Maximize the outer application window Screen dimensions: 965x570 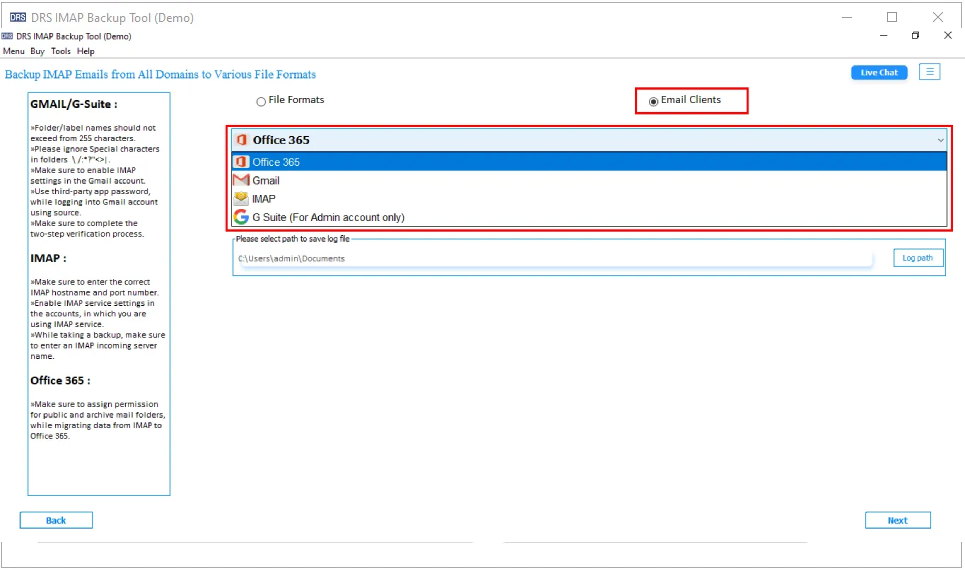click(892, 17)
